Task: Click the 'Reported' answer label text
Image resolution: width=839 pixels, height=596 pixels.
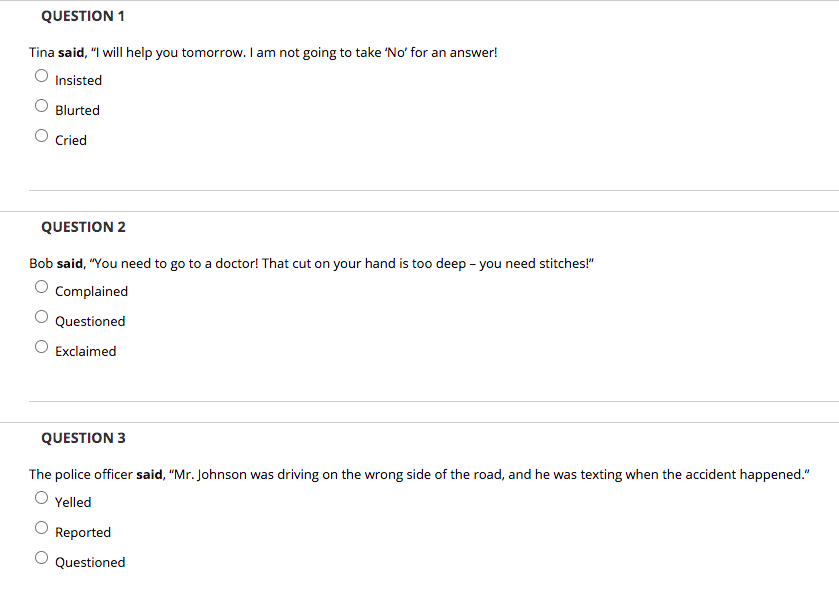Action: (83, 532)
